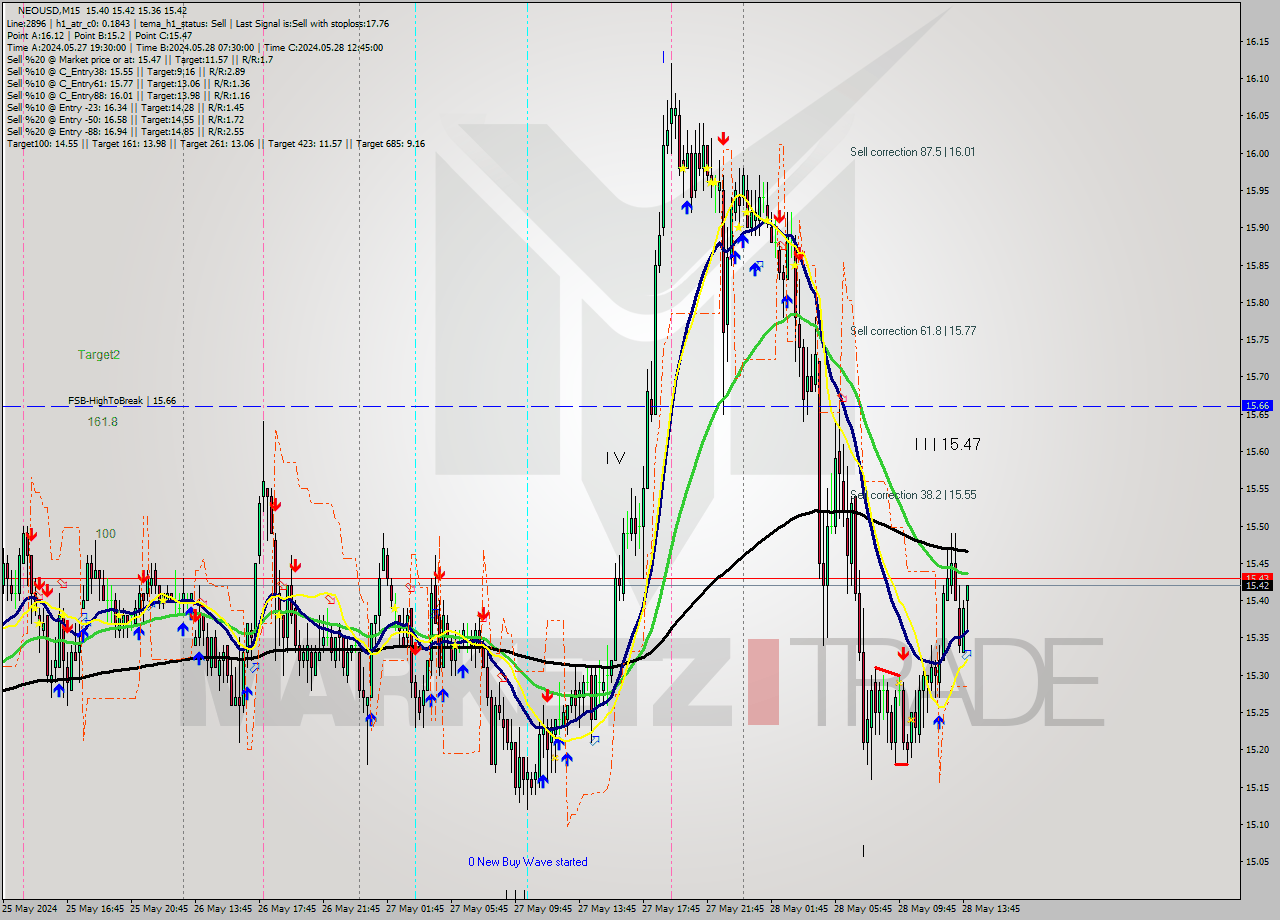Click the 16.00 price axis label
Viewport: 1280px width, 920px height.
(1258, 153)
